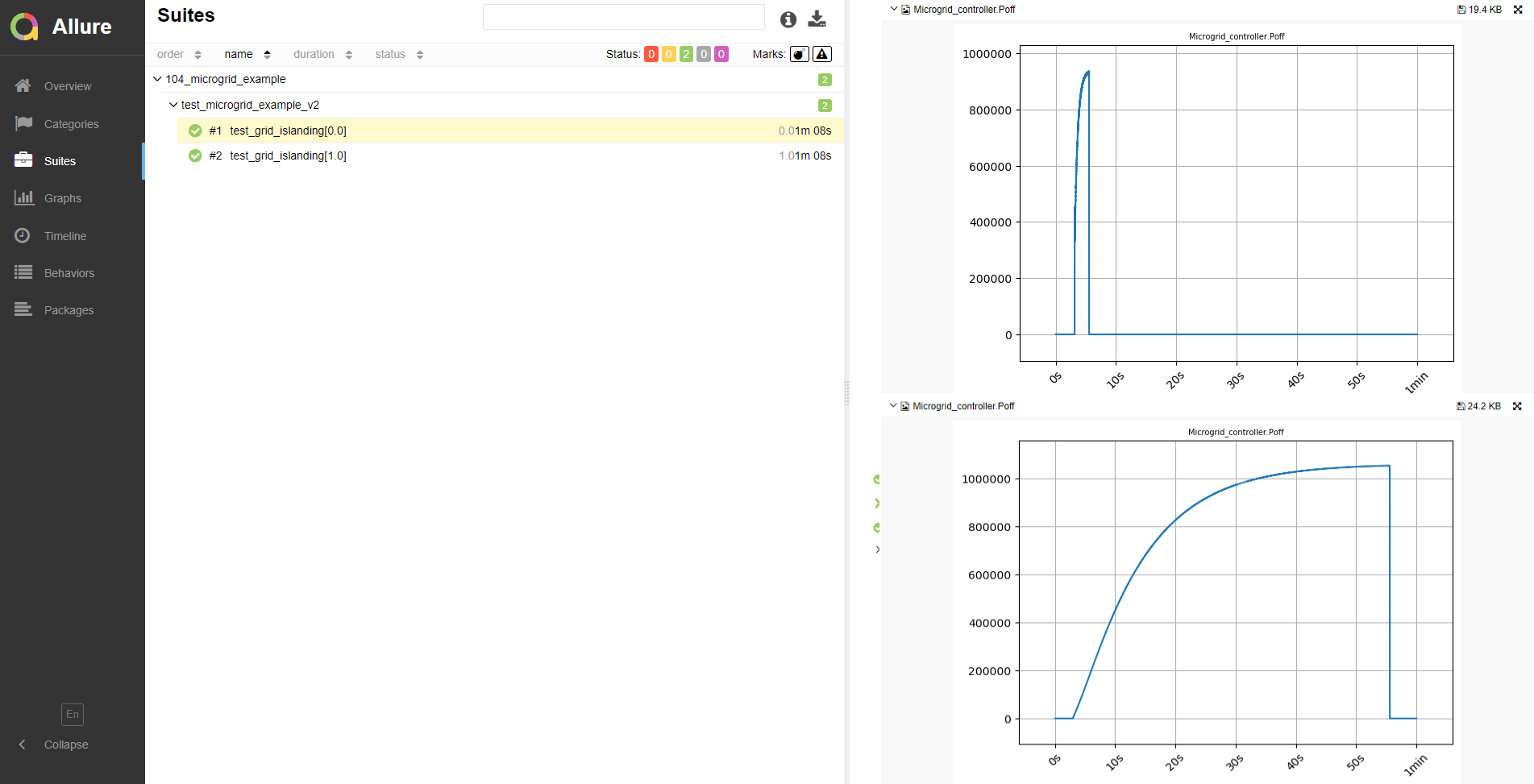Select test_grid_islanding[1.0] test case
The height and width of the screenshot is (784, 1534).
(288, 156)
